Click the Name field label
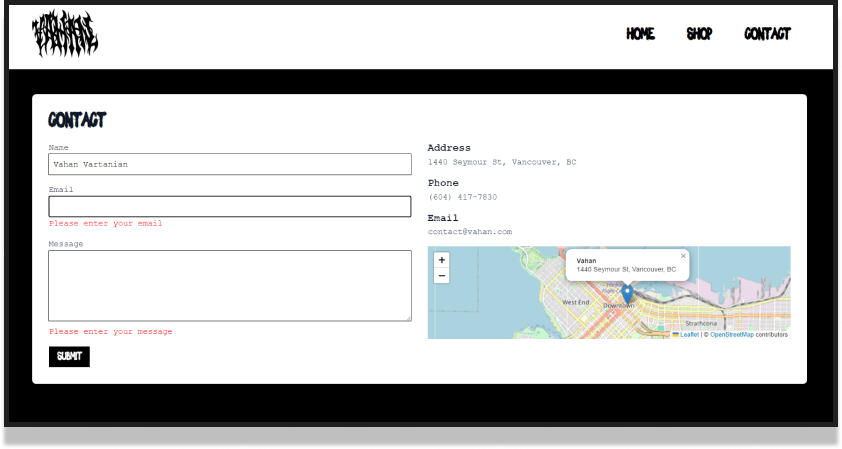 click(59, 147)
